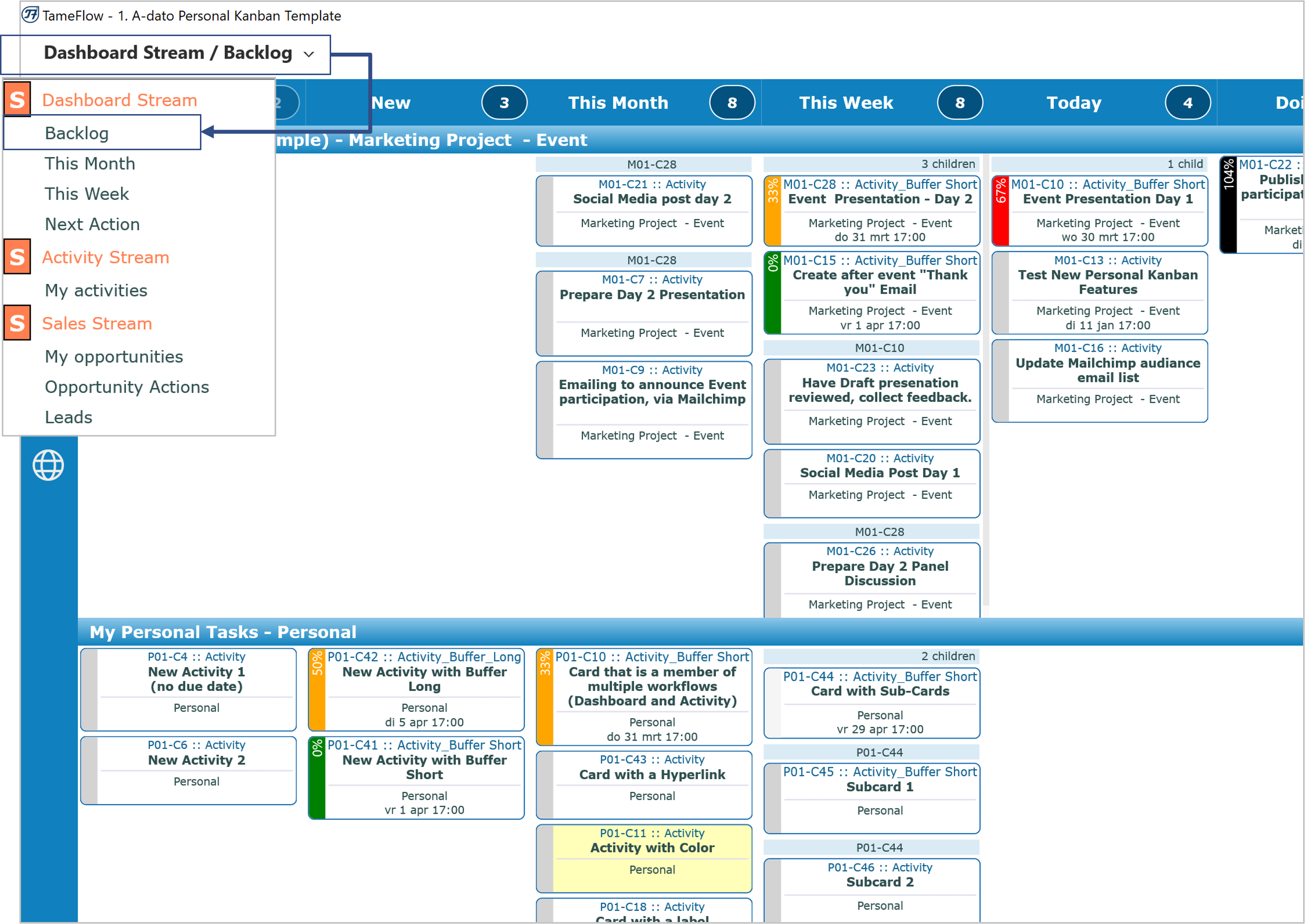Open the Card with Sub-Cards card

coord(871,703)
